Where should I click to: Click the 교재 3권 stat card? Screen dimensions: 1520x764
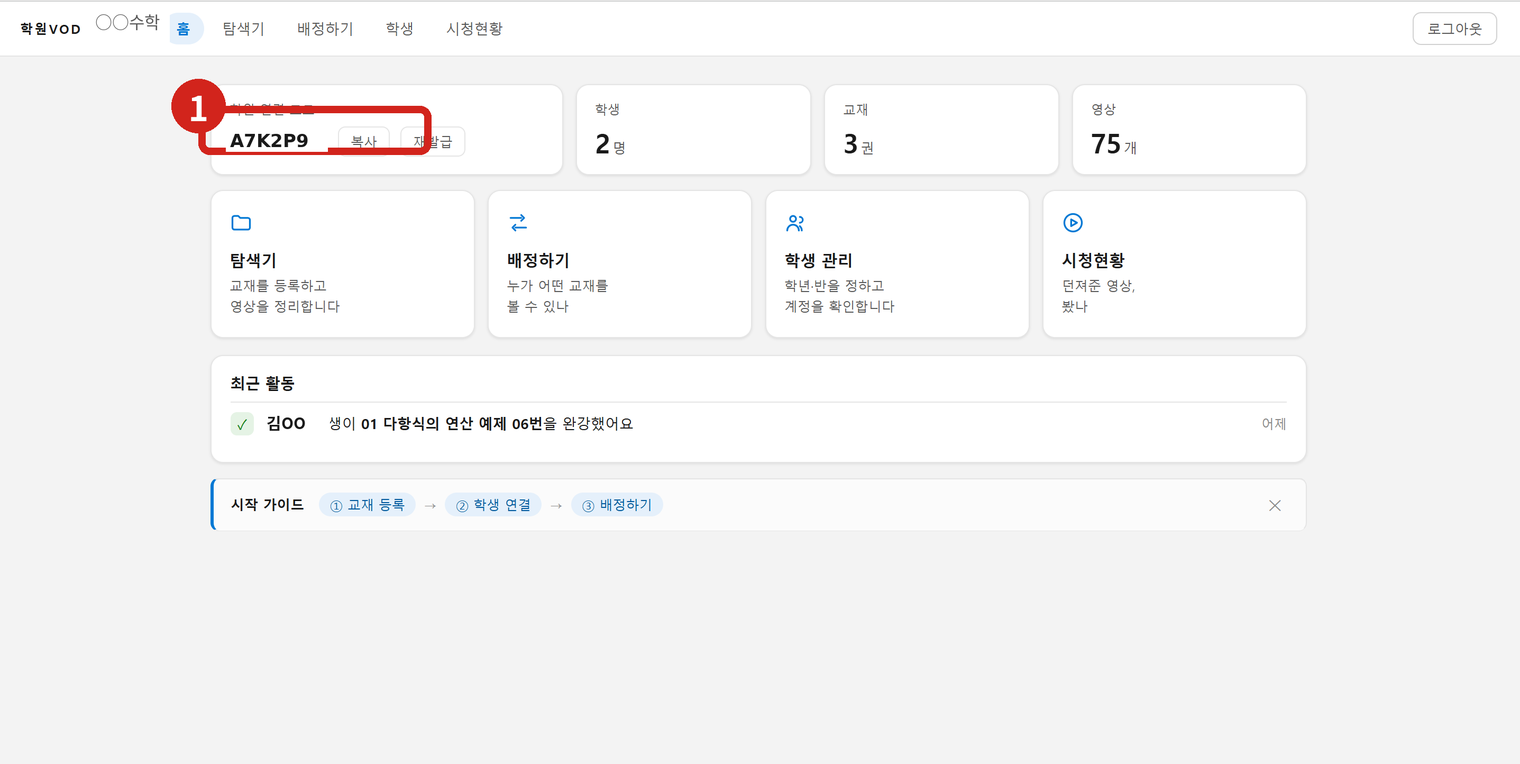(942, 130)
